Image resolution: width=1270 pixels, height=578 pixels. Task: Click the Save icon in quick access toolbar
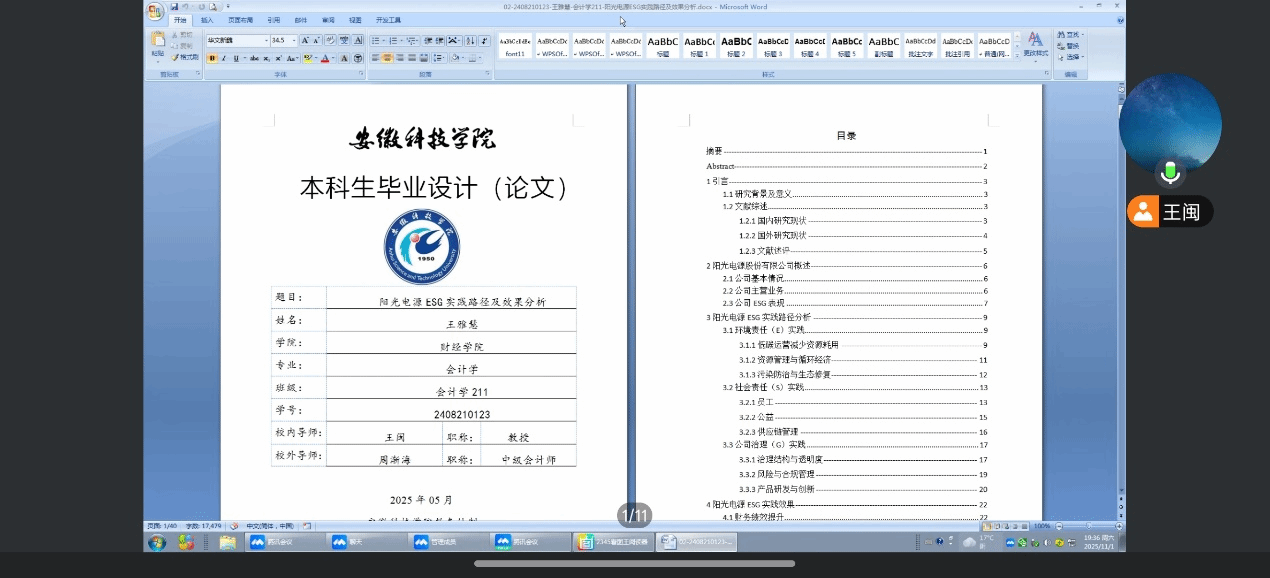click(174, 6)
